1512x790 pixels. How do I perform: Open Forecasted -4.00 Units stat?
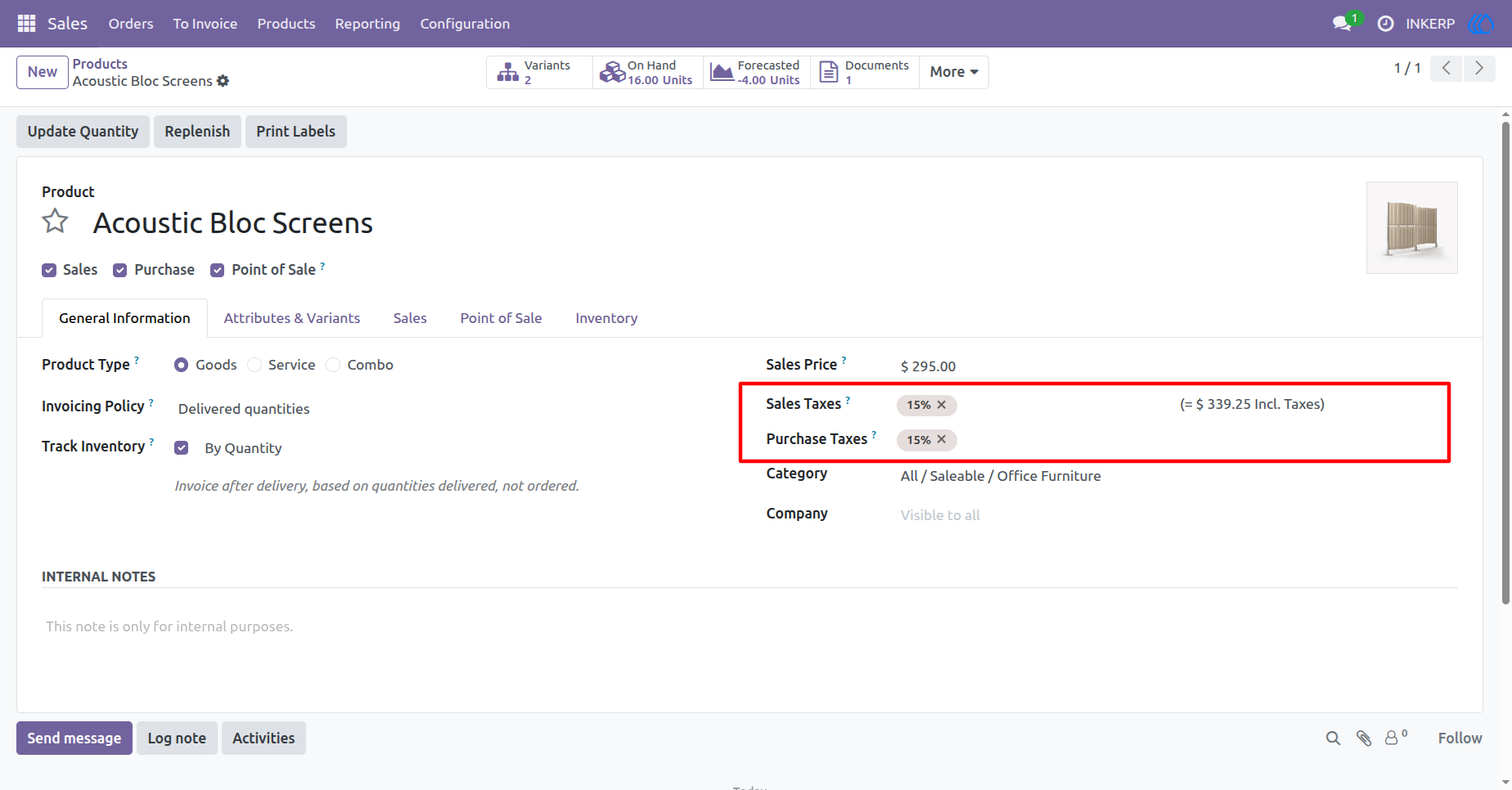pyautogui.click(x=757, y=72)
